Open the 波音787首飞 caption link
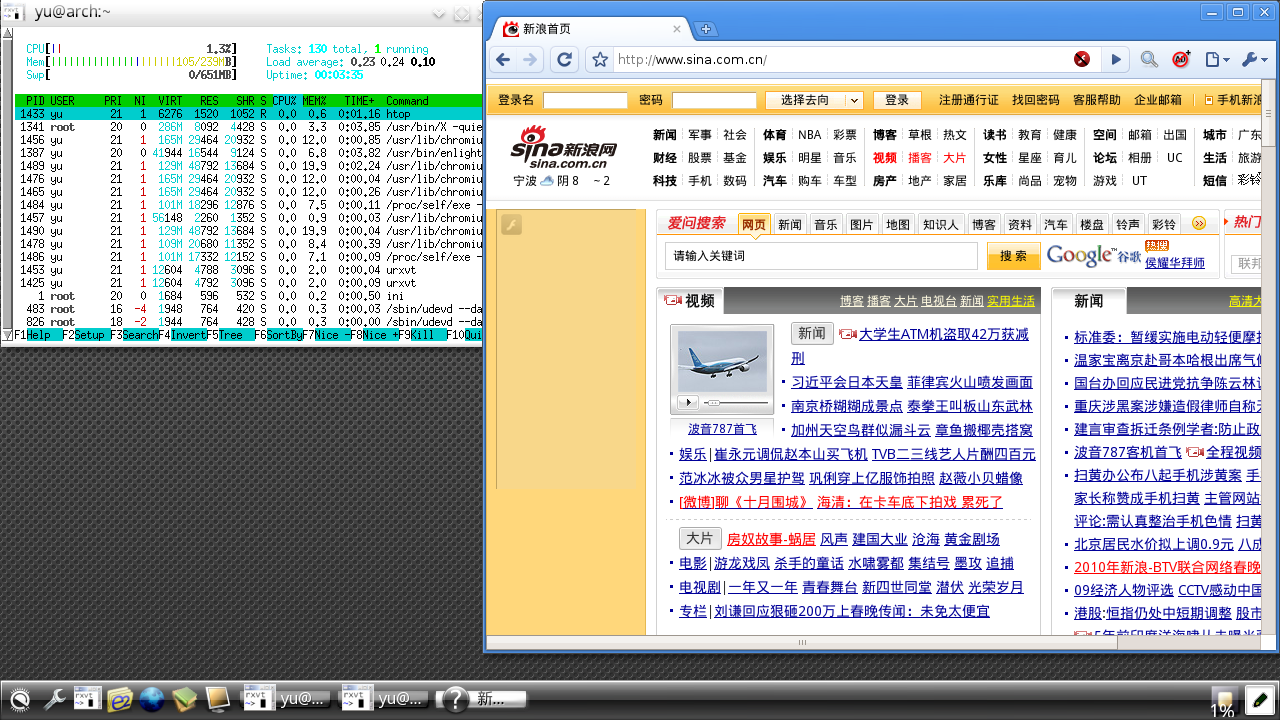The image size is (1280, 720). pyautogui.click(x=722, y=429)
